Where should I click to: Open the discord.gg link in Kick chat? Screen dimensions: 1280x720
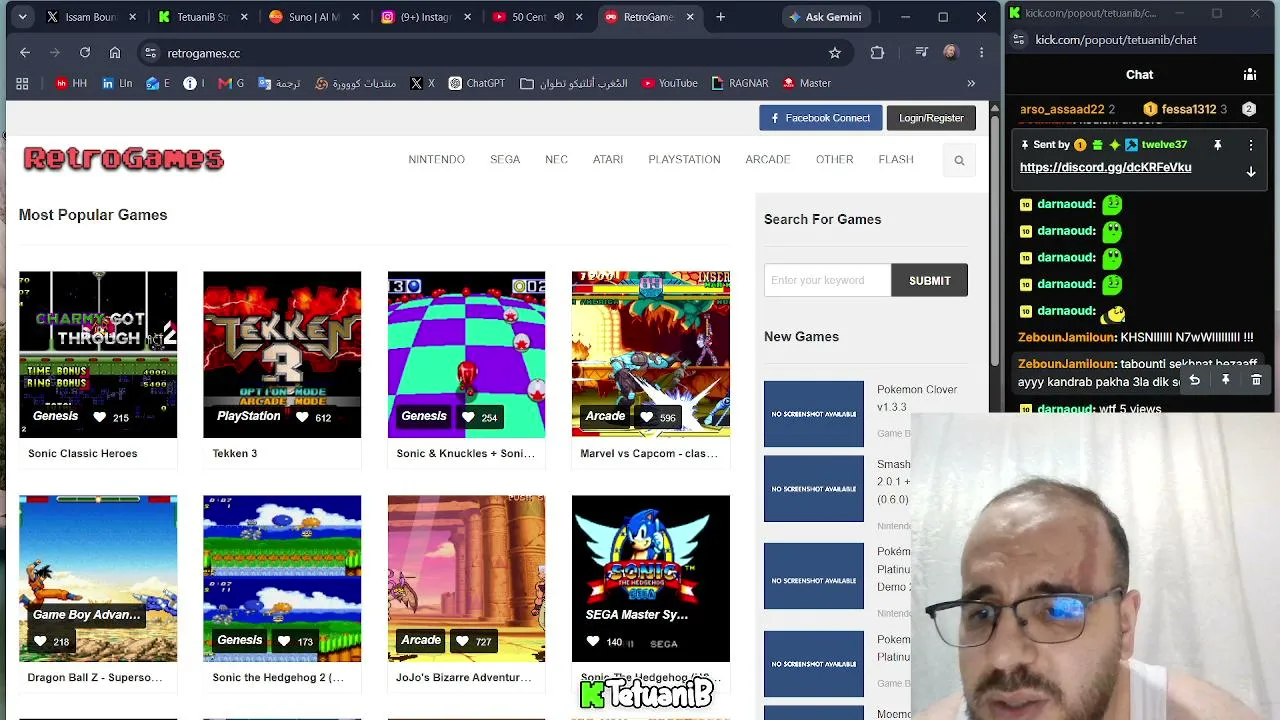click(1105, 167)
